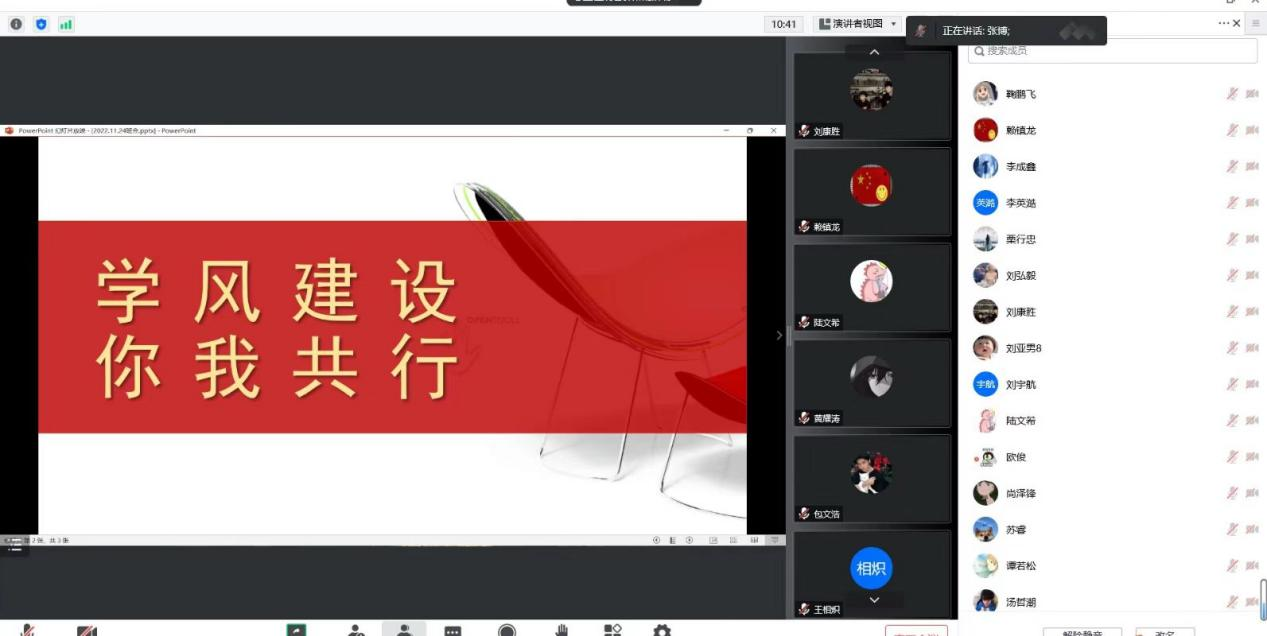Collapse the video strip using side arrow
The height and width of the screenshot is (636, 1267).
pos(780,335)
